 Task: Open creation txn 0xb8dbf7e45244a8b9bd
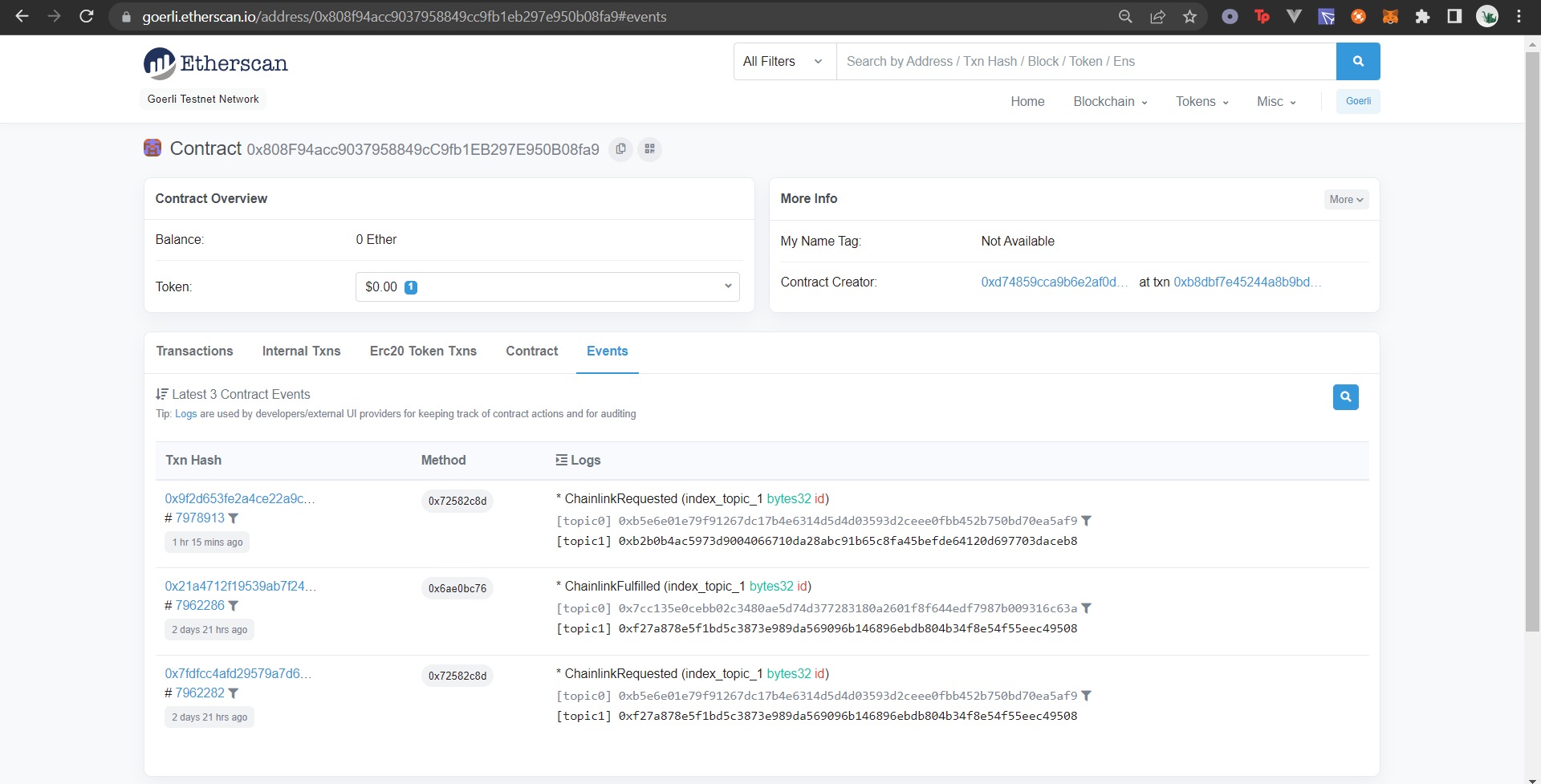pos(1247,282)
